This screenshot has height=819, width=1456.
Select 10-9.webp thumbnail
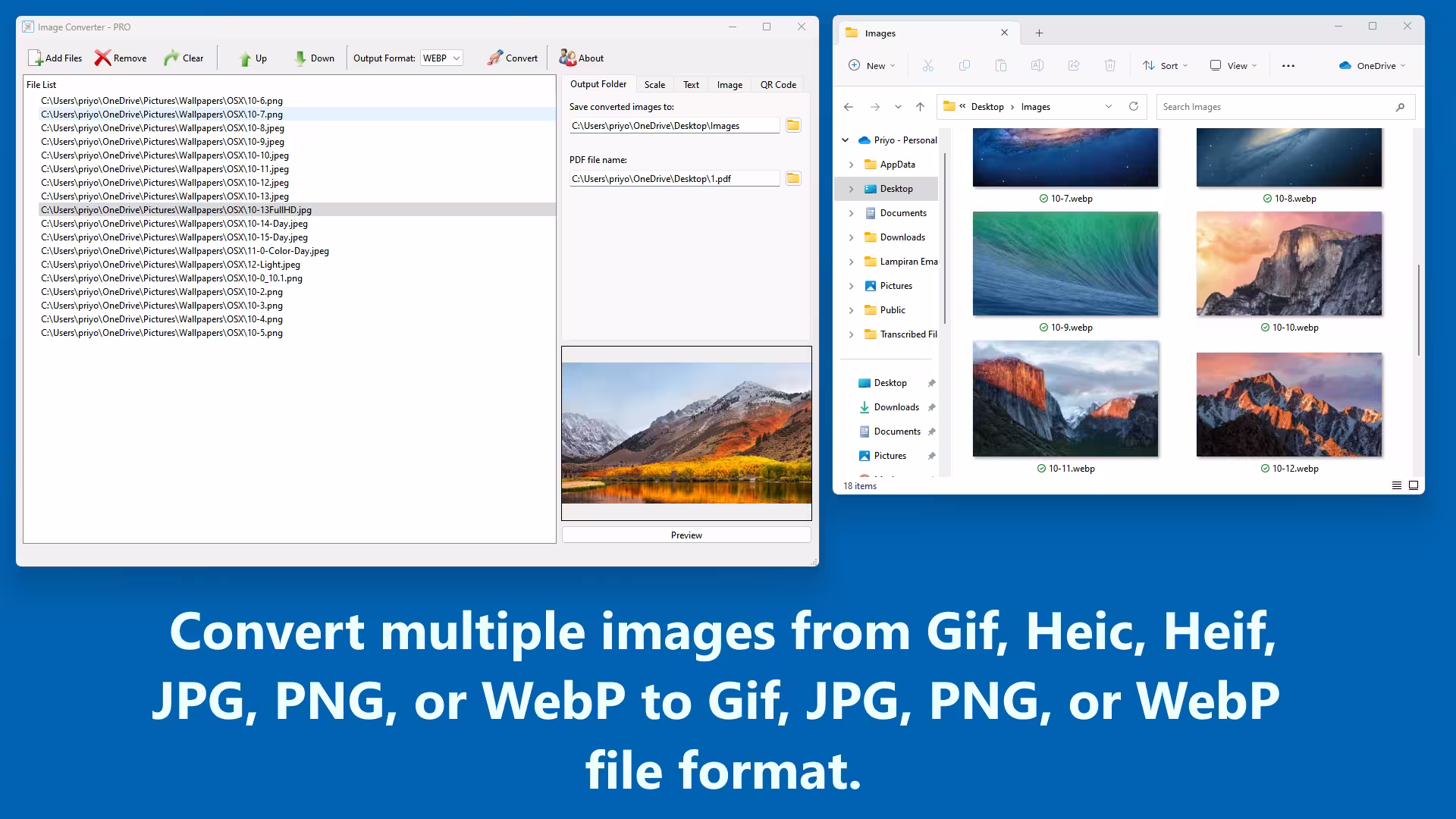(x=1065, y=263)
